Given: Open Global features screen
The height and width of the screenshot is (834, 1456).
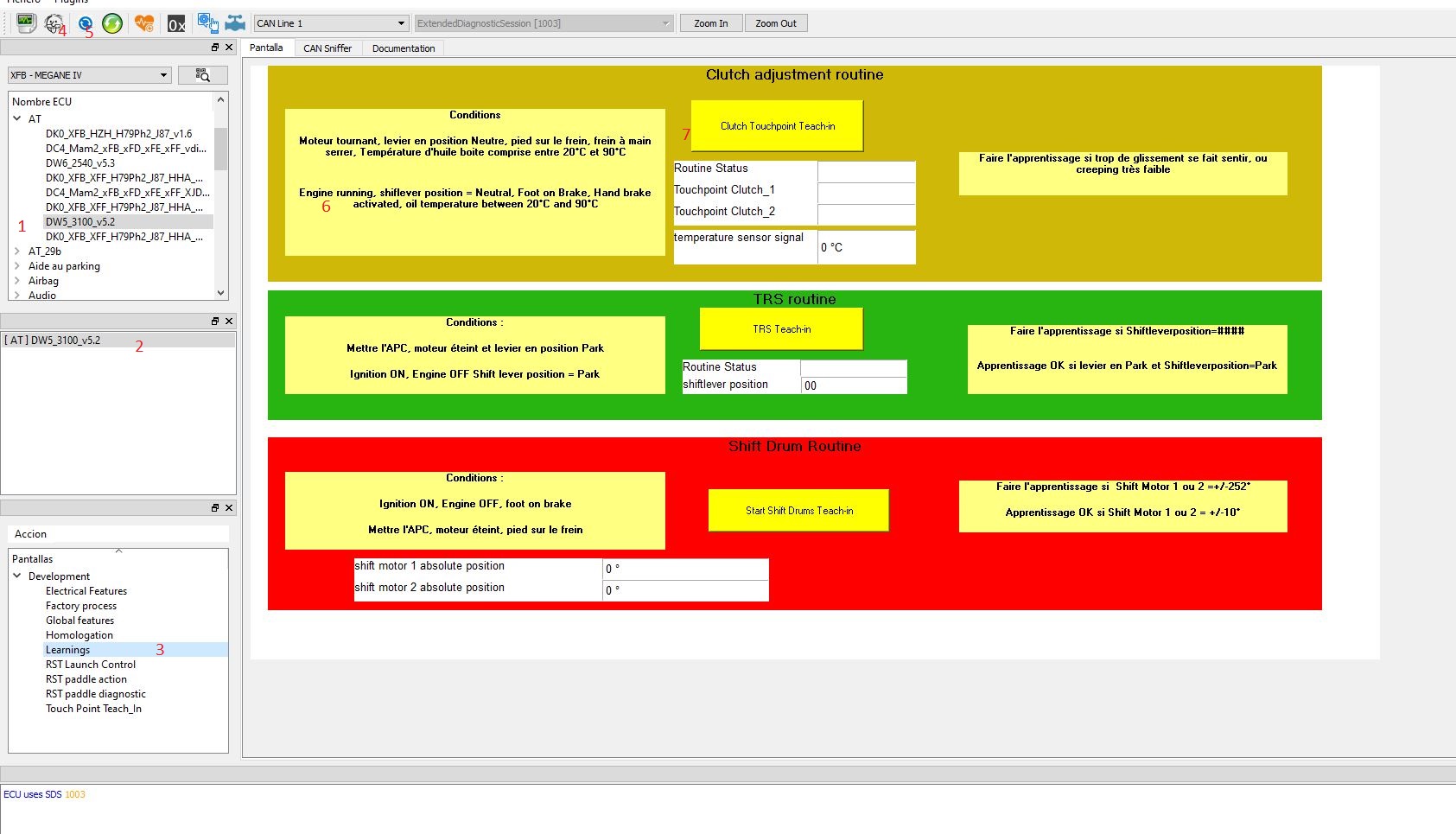Looking at the screenshot, I should (79, 621).
